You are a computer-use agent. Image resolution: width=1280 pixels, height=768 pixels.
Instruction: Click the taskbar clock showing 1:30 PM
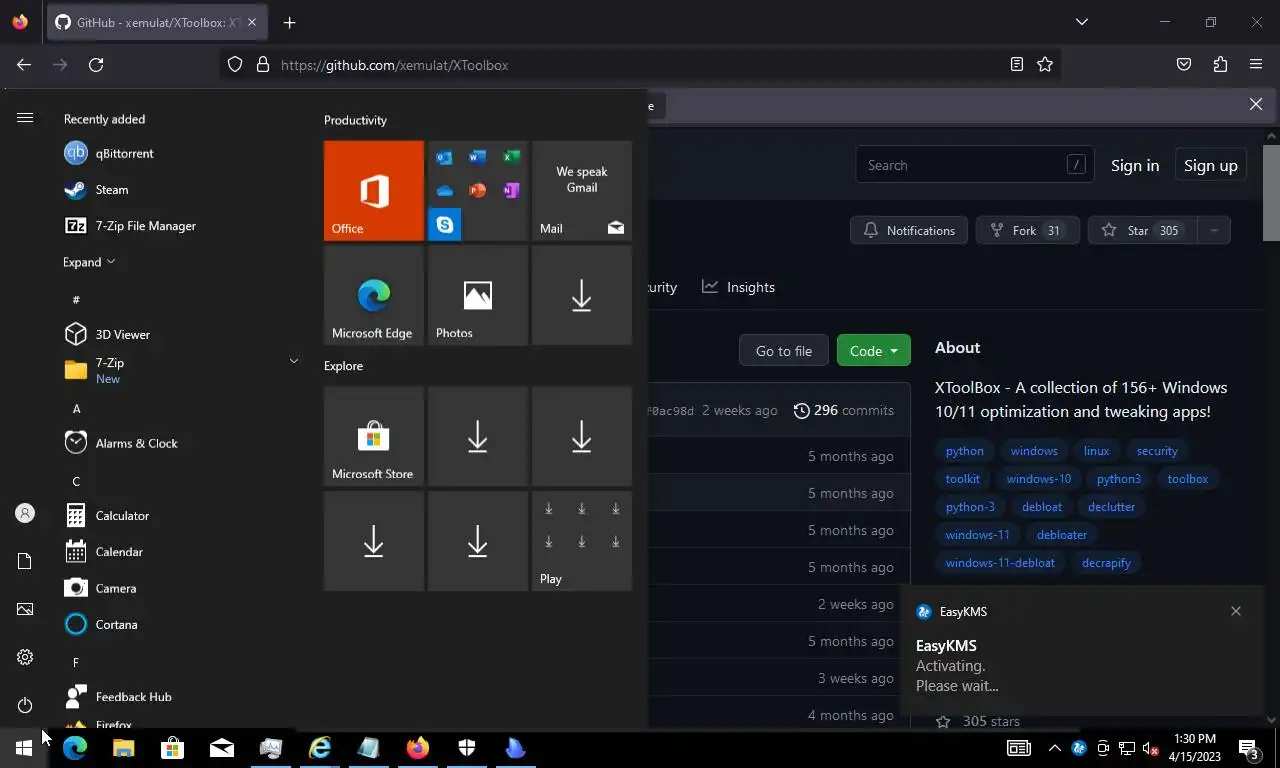(x=1194, y=748)
